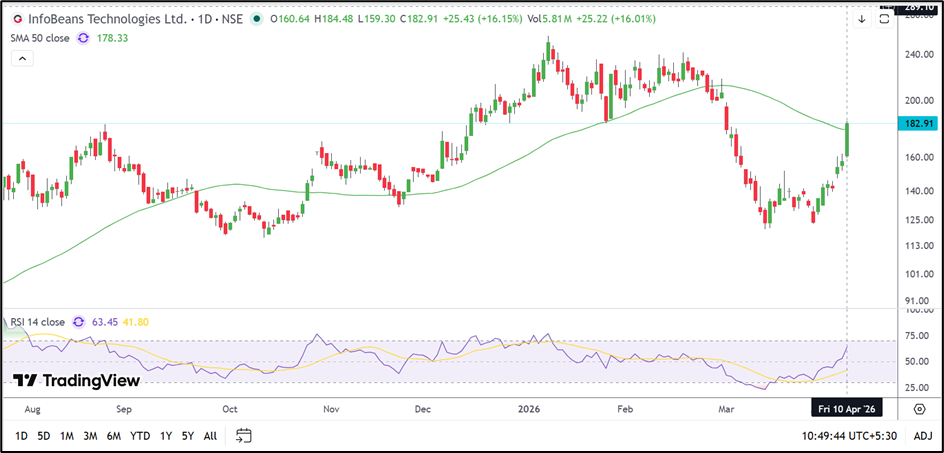944x453 pixels.
Task: Select the 5D time range
Action: point(44,436)
